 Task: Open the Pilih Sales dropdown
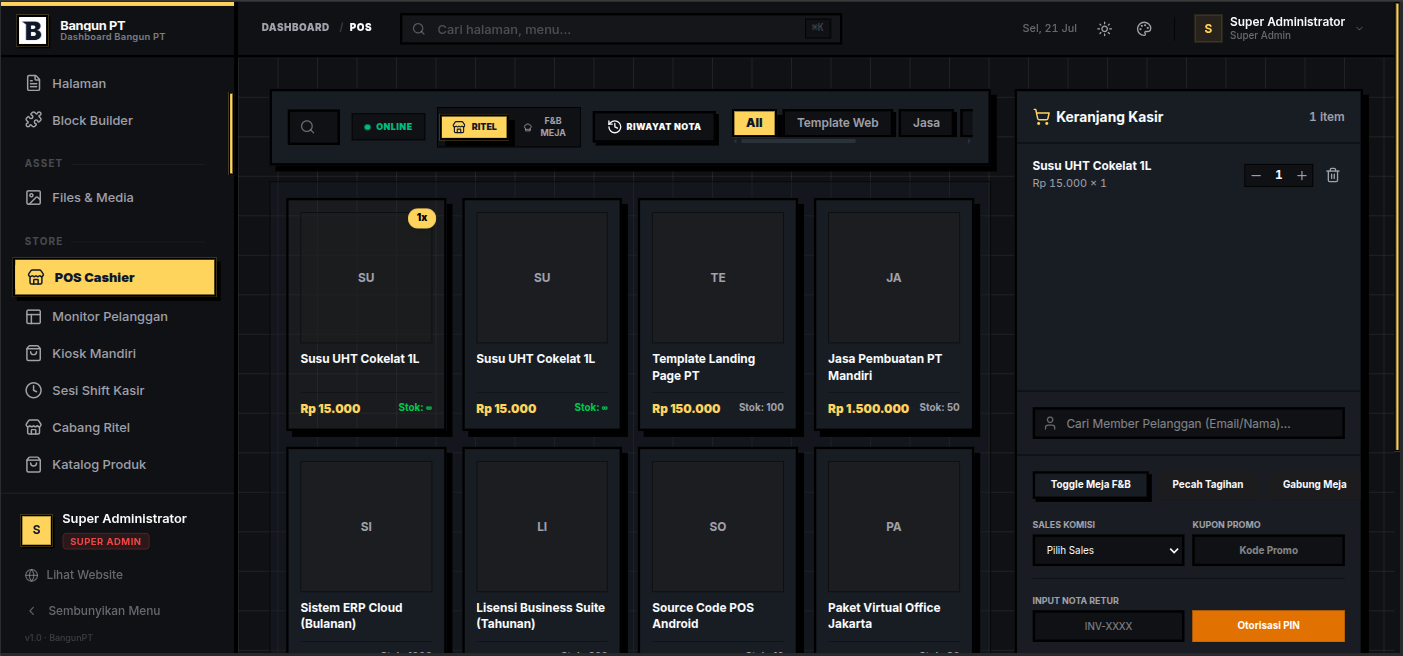click(x=1108, y=550)
